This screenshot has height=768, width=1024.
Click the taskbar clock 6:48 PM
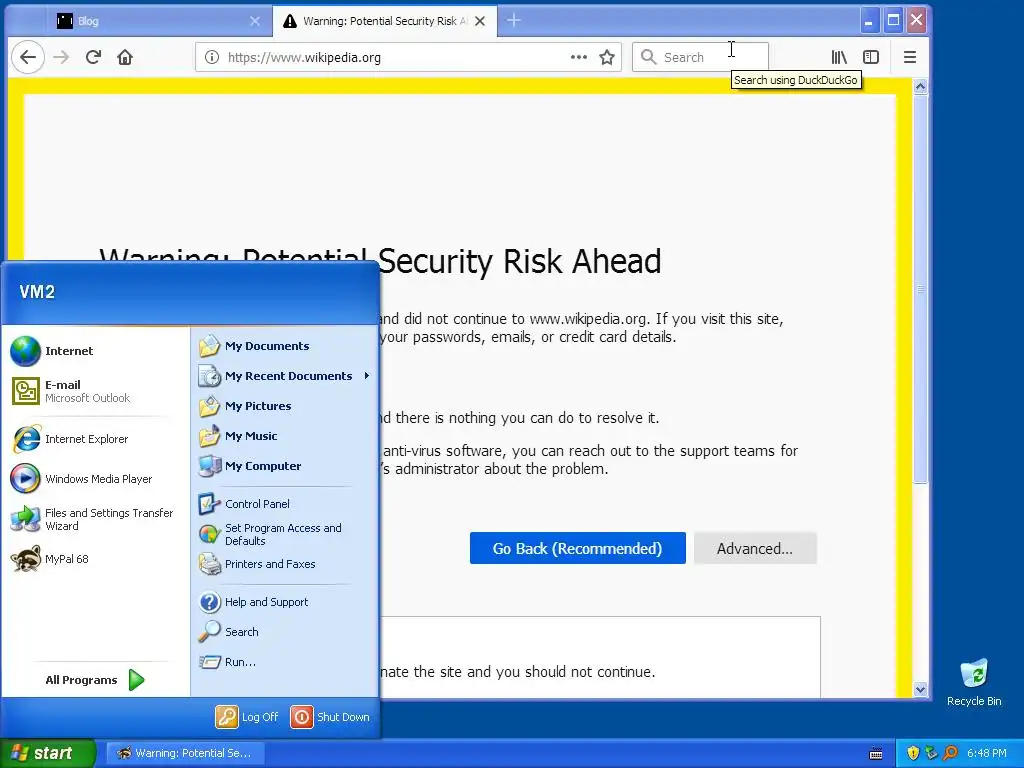pyautogui.click(x=987, y=753)
